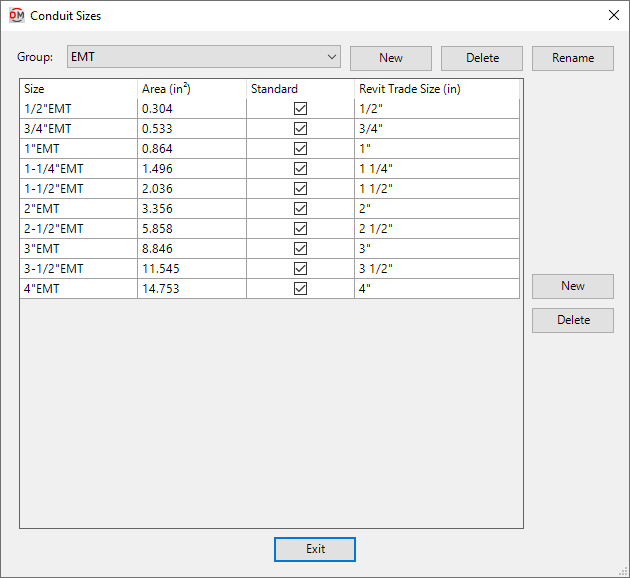Click Revit trade size cell 1/2"
The image size is (630, 578).
click(437, 108)
